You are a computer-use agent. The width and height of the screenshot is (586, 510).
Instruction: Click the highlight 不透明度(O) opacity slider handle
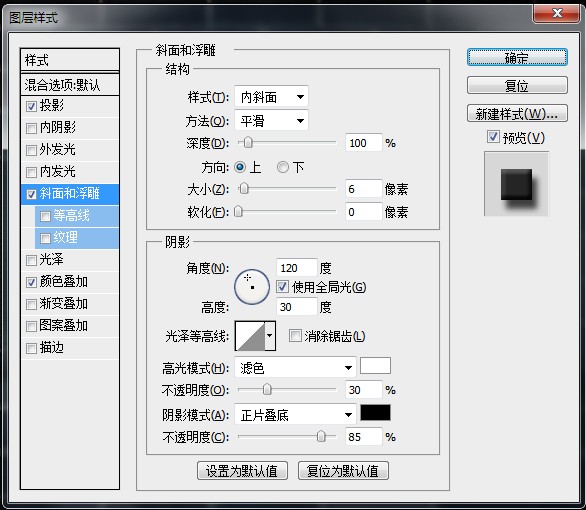pos(267,389)
